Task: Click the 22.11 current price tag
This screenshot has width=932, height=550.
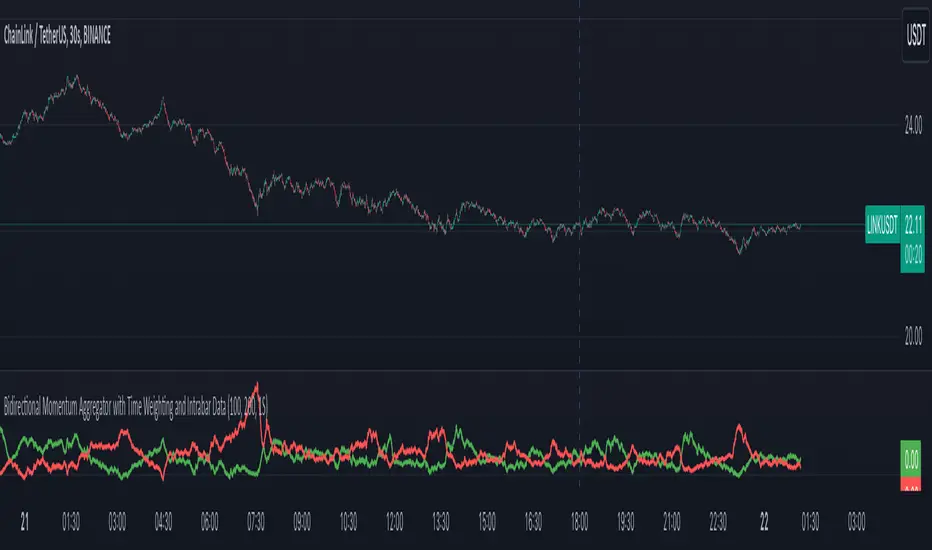Action: [x=913, y=225]
